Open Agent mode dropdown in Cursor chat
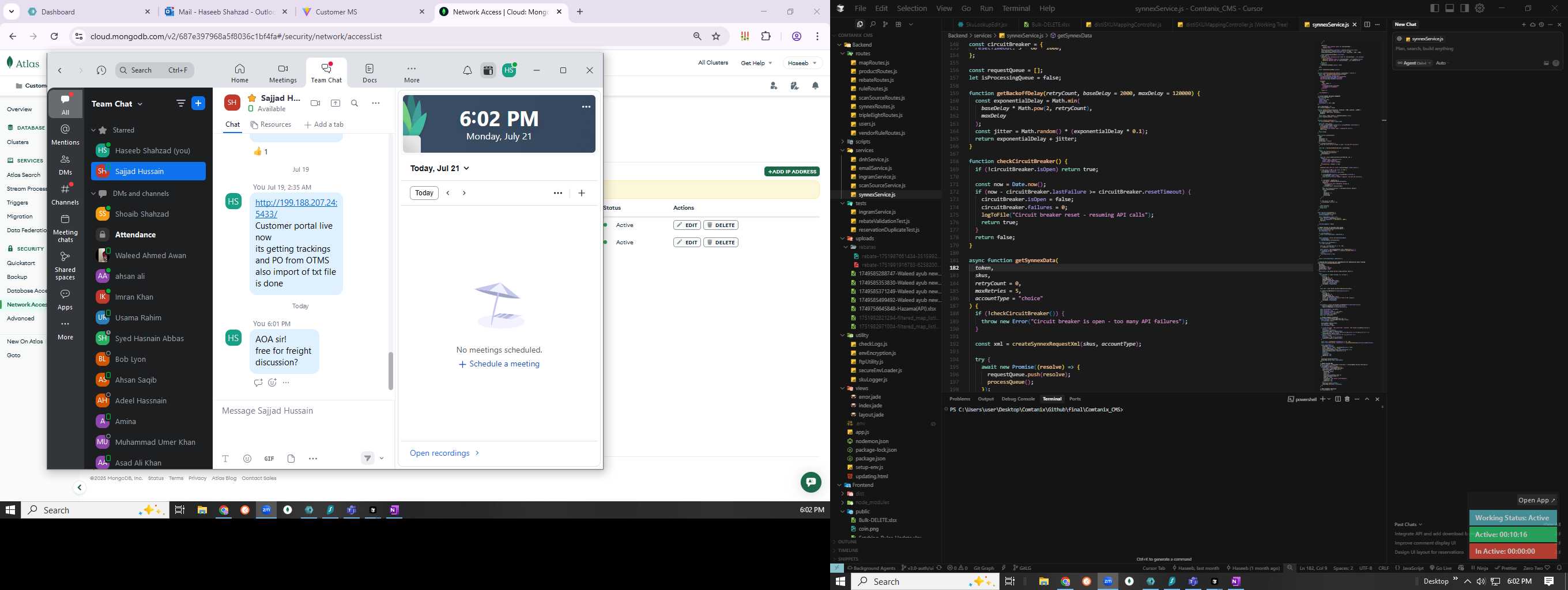Viewport: 1568px width, 590px height. 1413,63
